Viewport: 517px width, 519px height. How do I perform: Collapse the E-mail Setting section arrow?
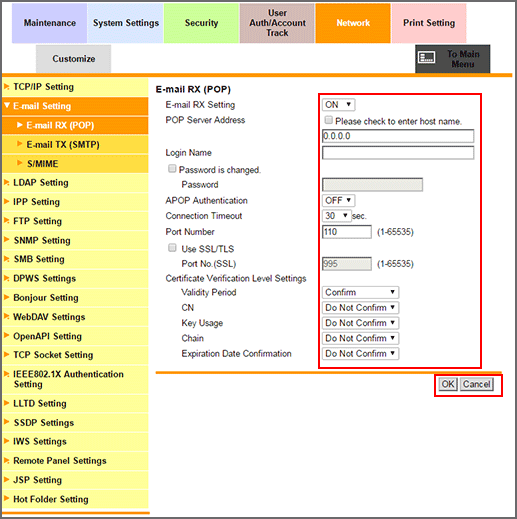(7, 106)
